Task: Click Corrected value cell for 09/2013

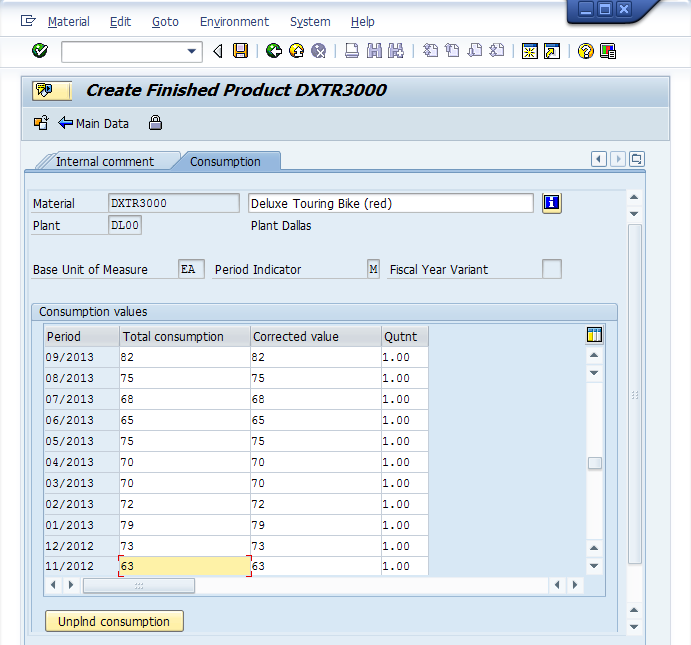Action: pyautogui.click(x=316, y=357)
